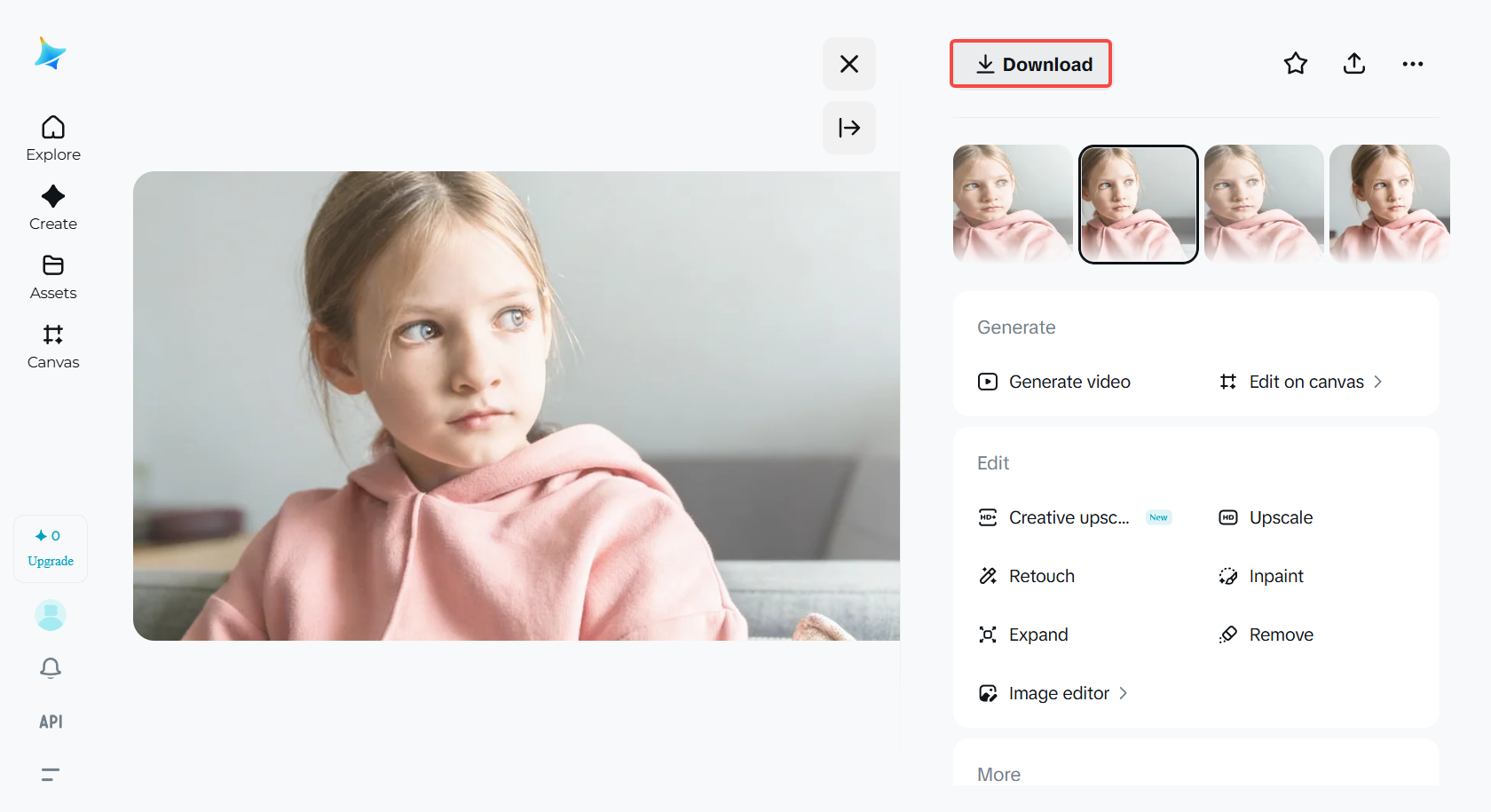Image resolution: width=1491 pixels, height=812 pixels.
Task: Open the user profile avatar
Action: 51,615
